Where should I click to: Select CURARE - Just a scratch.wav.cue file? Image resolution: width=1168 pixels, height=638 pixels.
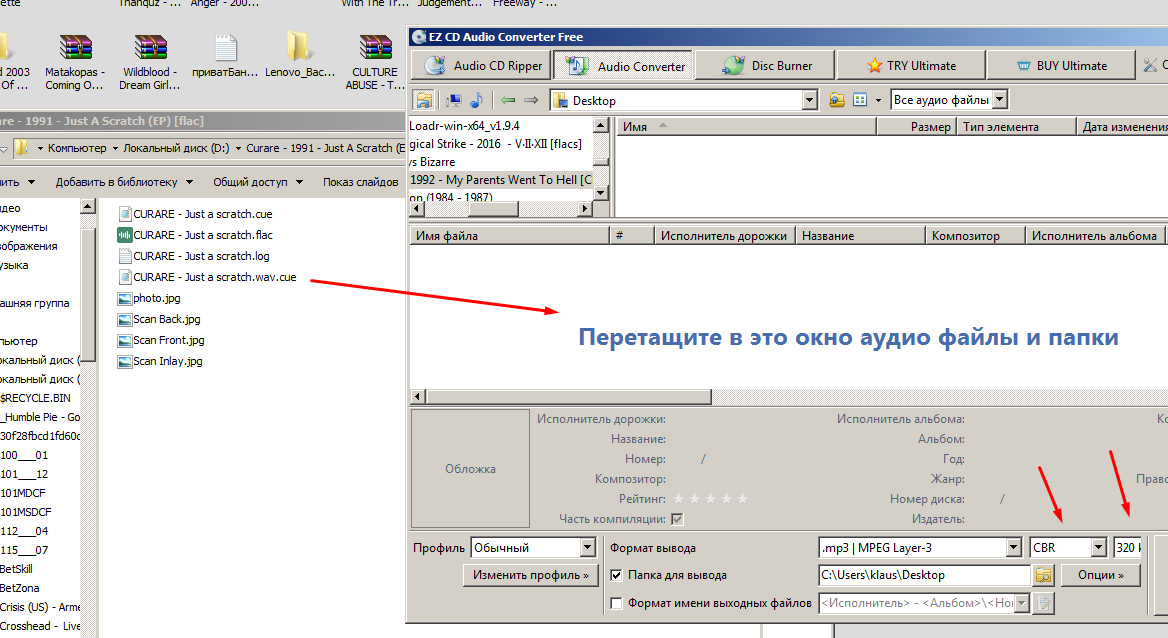(207, 277)
